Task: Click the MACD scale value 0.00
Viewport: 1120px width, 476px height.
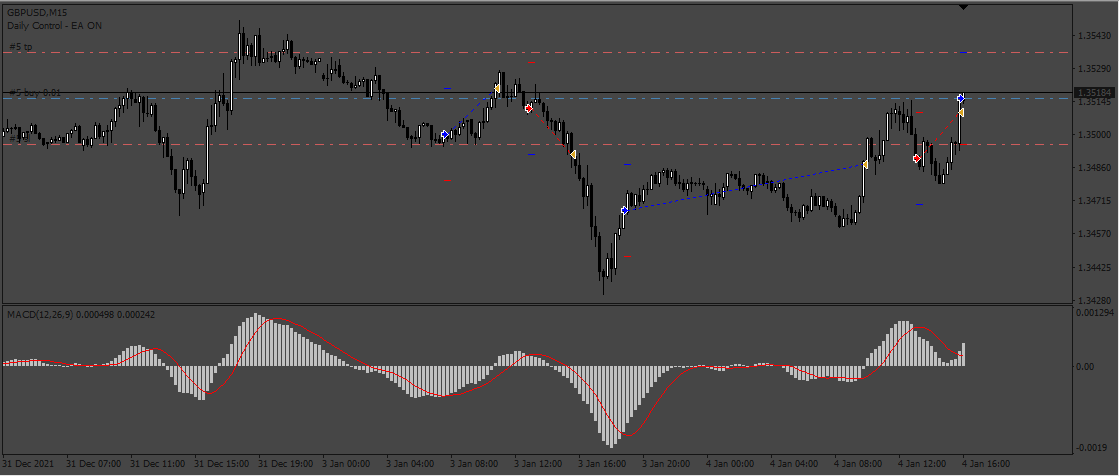Action: pyautogui.click(x=1087, y=367)
